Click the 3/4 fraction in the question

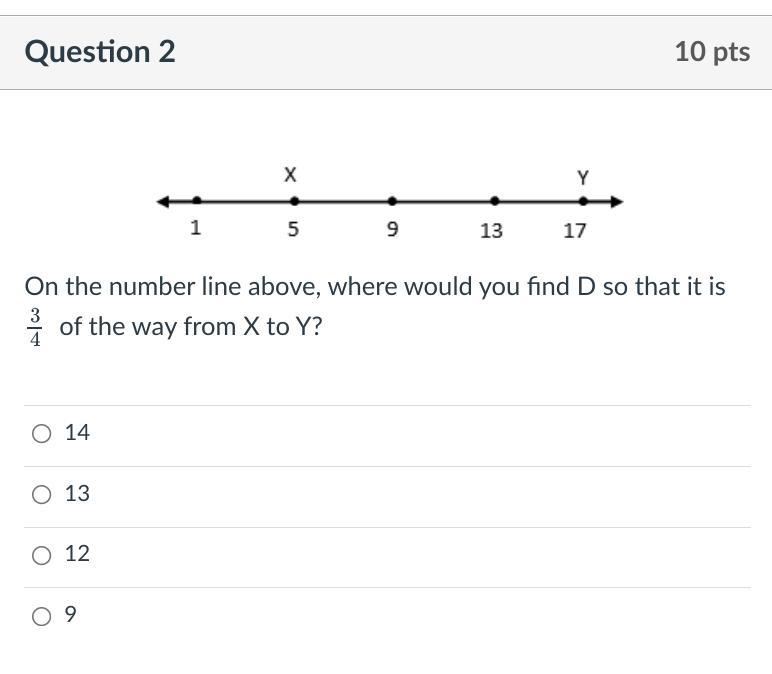point(35,328)
